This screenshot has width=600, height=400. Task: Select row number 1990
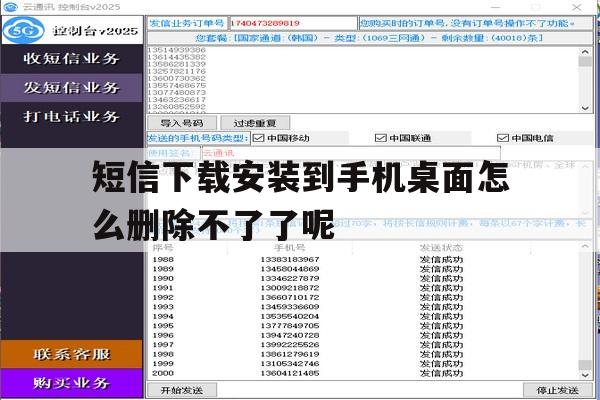point(163,279)
